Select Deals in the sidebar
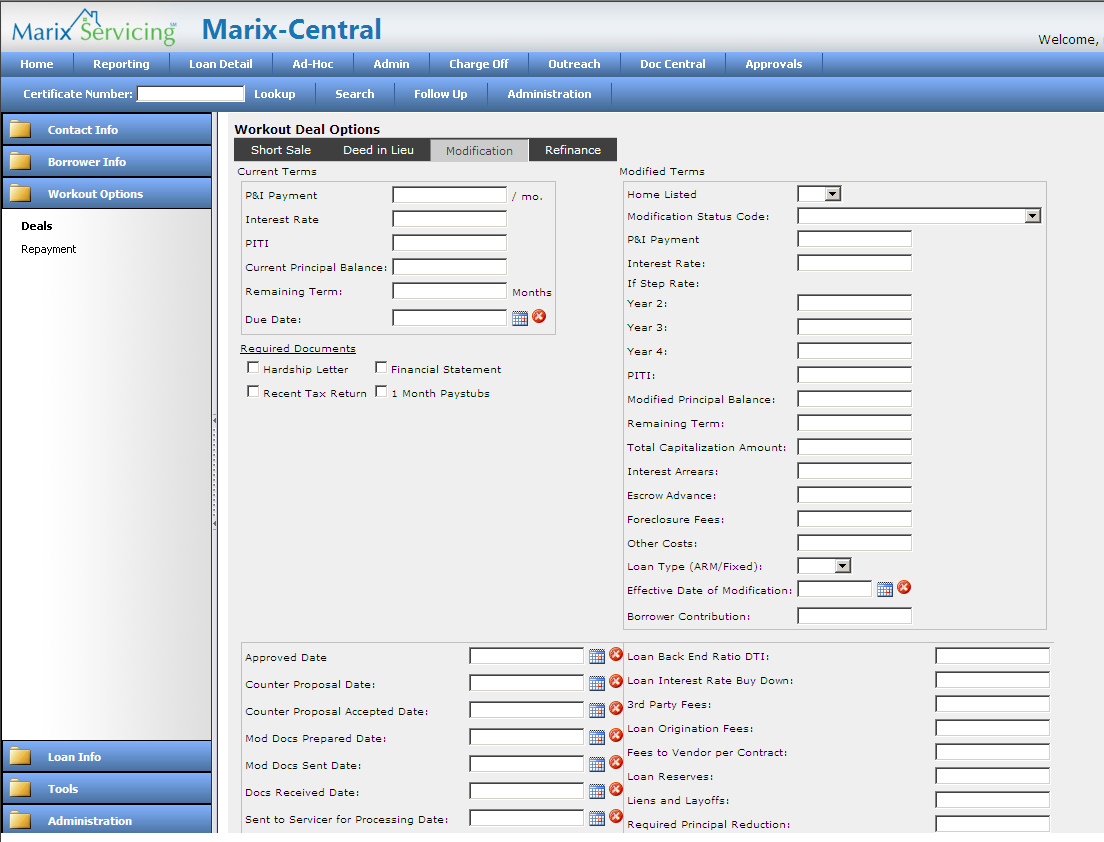 (37, 226)
